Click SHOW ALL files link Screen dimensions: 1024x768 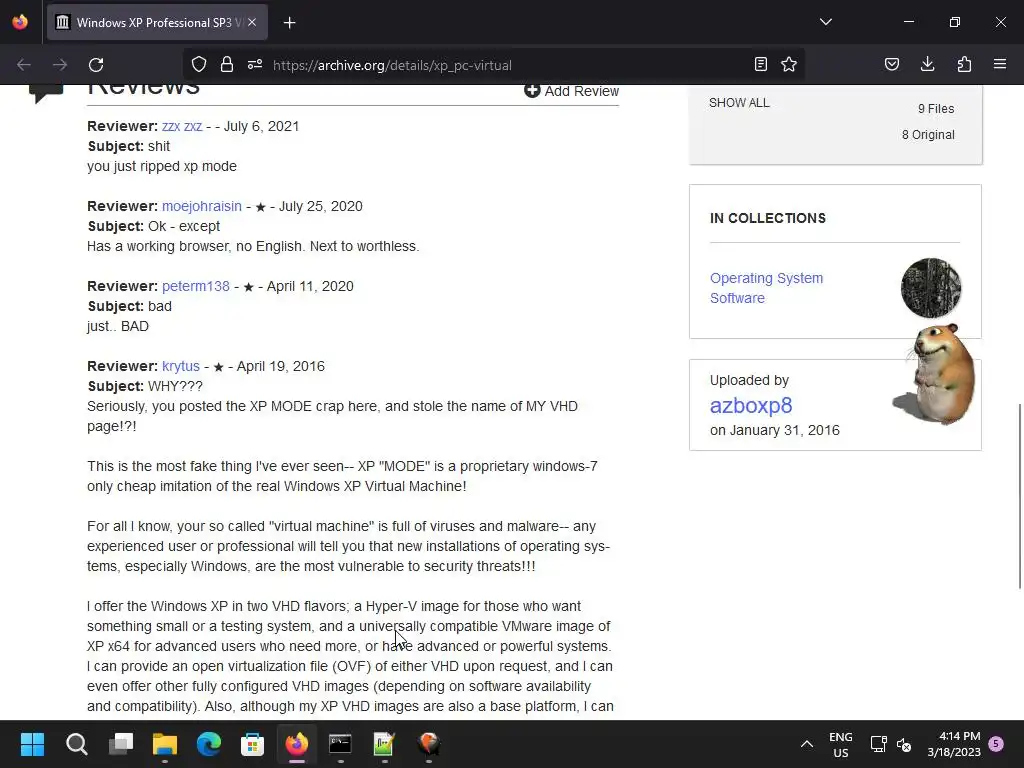coord(739,103)
